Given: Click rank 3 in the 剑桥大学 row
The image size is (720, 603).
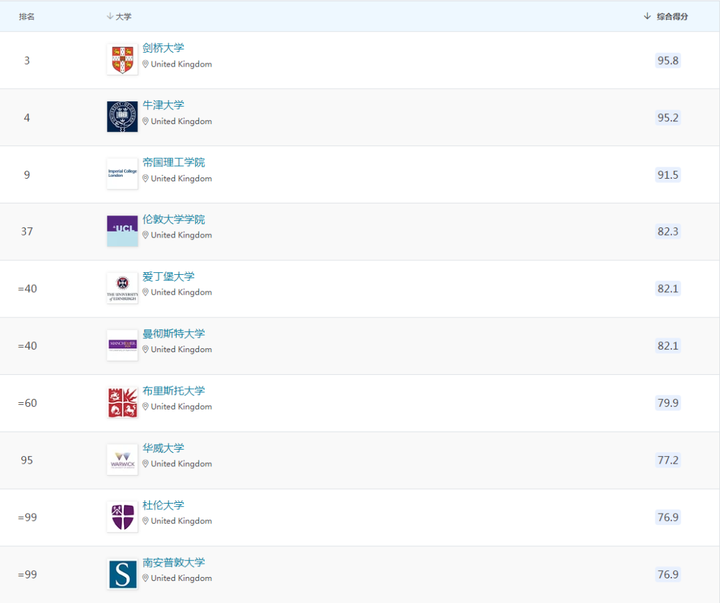Looking at the screenshot, I should [x=27, y=61].
